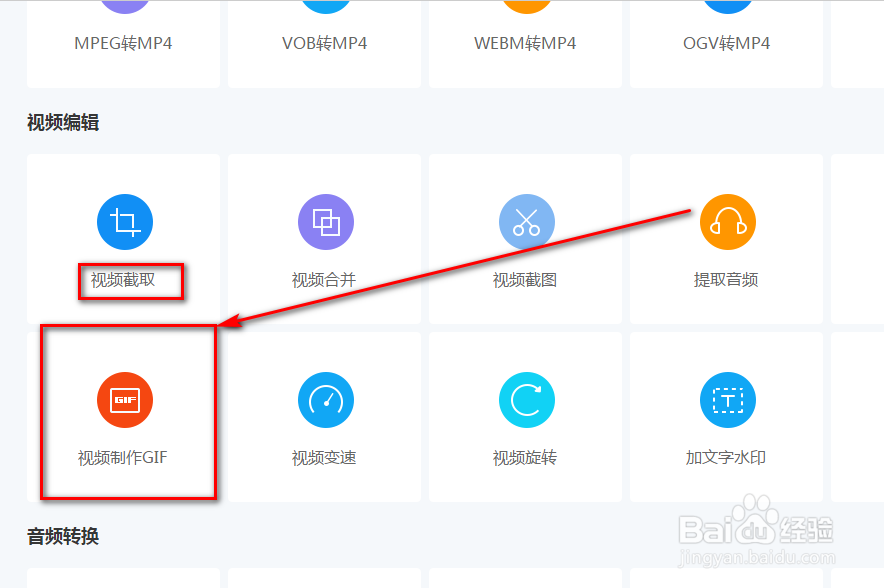
Task: Open the 视频变速 speedometer icon
Action: click(x=325, y=399)
